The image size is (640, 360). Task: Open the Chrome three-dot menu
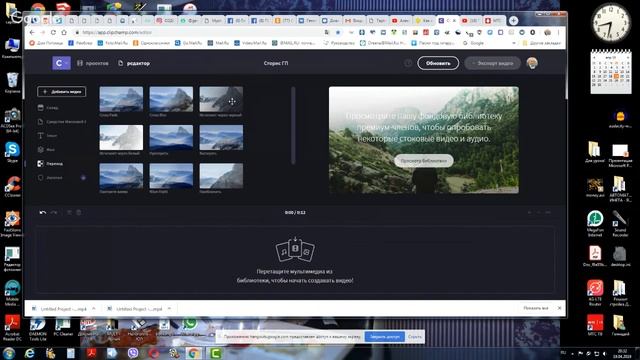pos(559,32)
